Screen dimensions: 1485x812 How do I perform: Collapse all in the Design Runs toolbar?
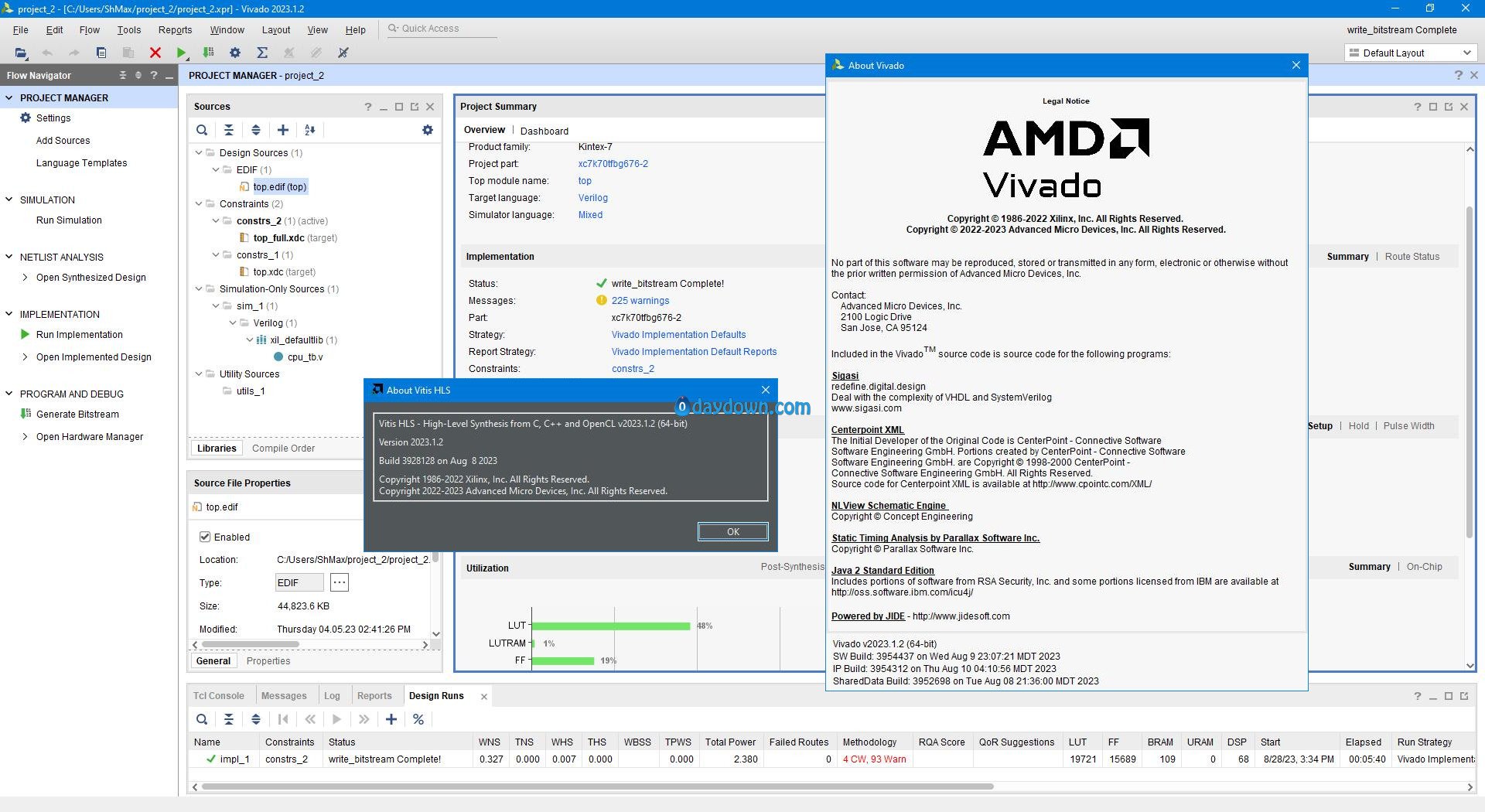pyautogui.click(x=229, y=719)
